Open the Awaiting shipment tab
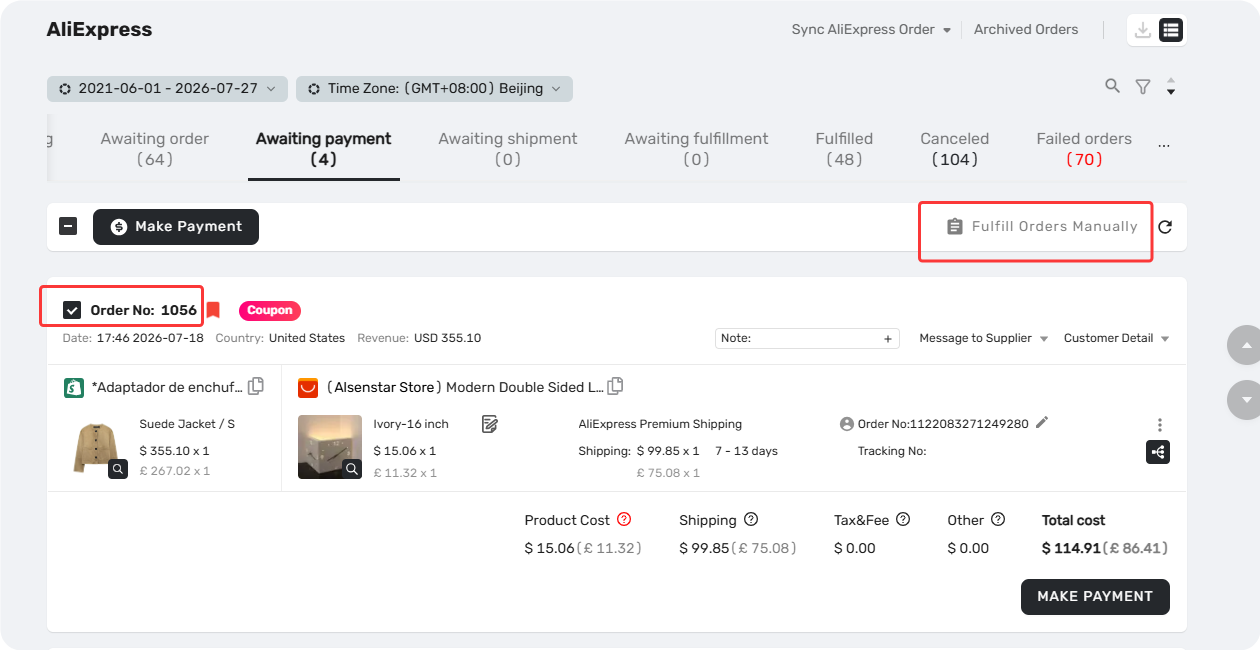Screen dimensions: 1260x650 (x=508, y=149)
